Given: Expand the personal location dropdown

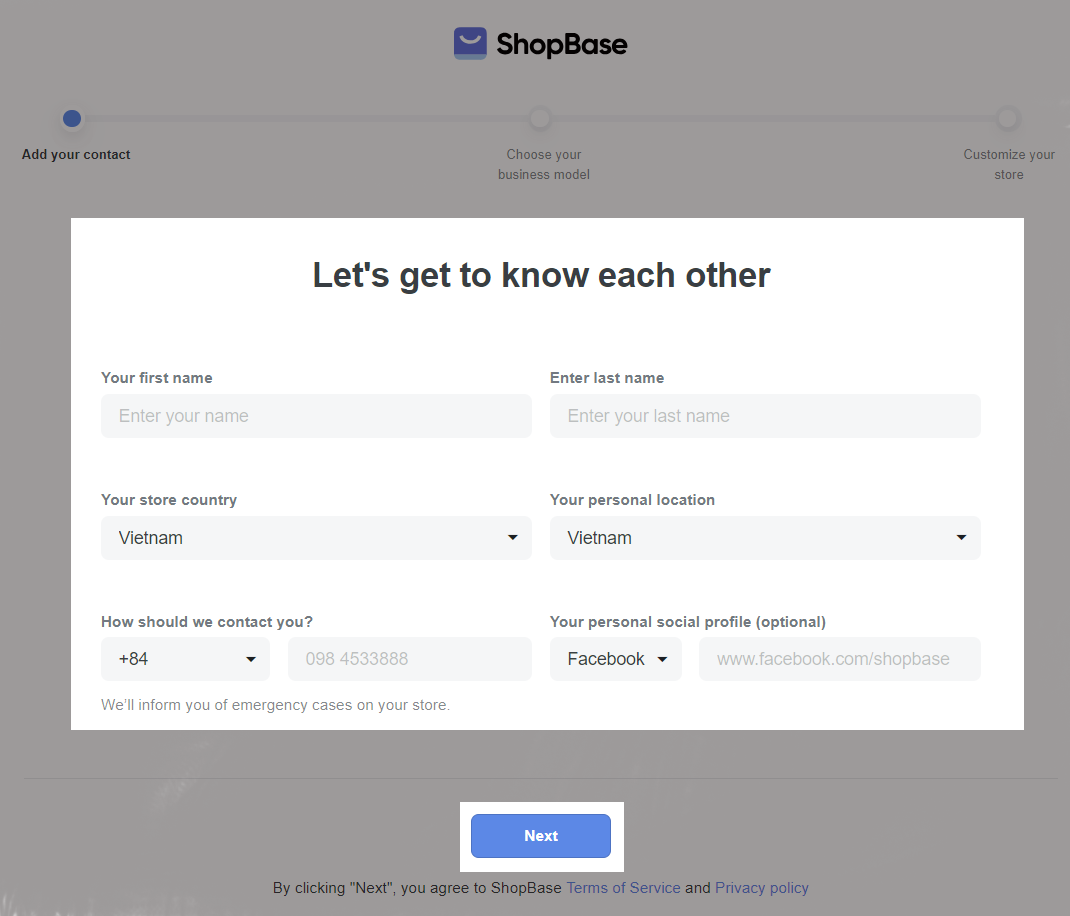Looking at the screenshot, I should (765, 538).
